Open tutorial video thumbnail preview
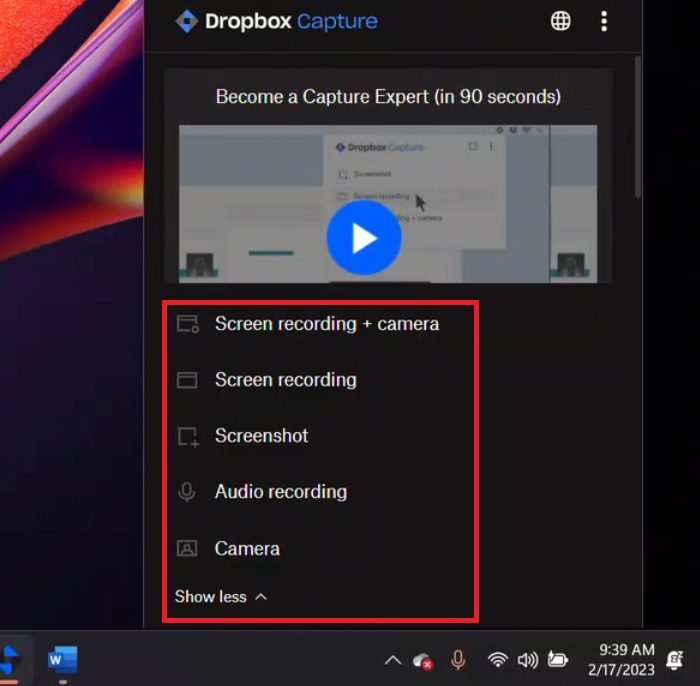 (388, 204)
